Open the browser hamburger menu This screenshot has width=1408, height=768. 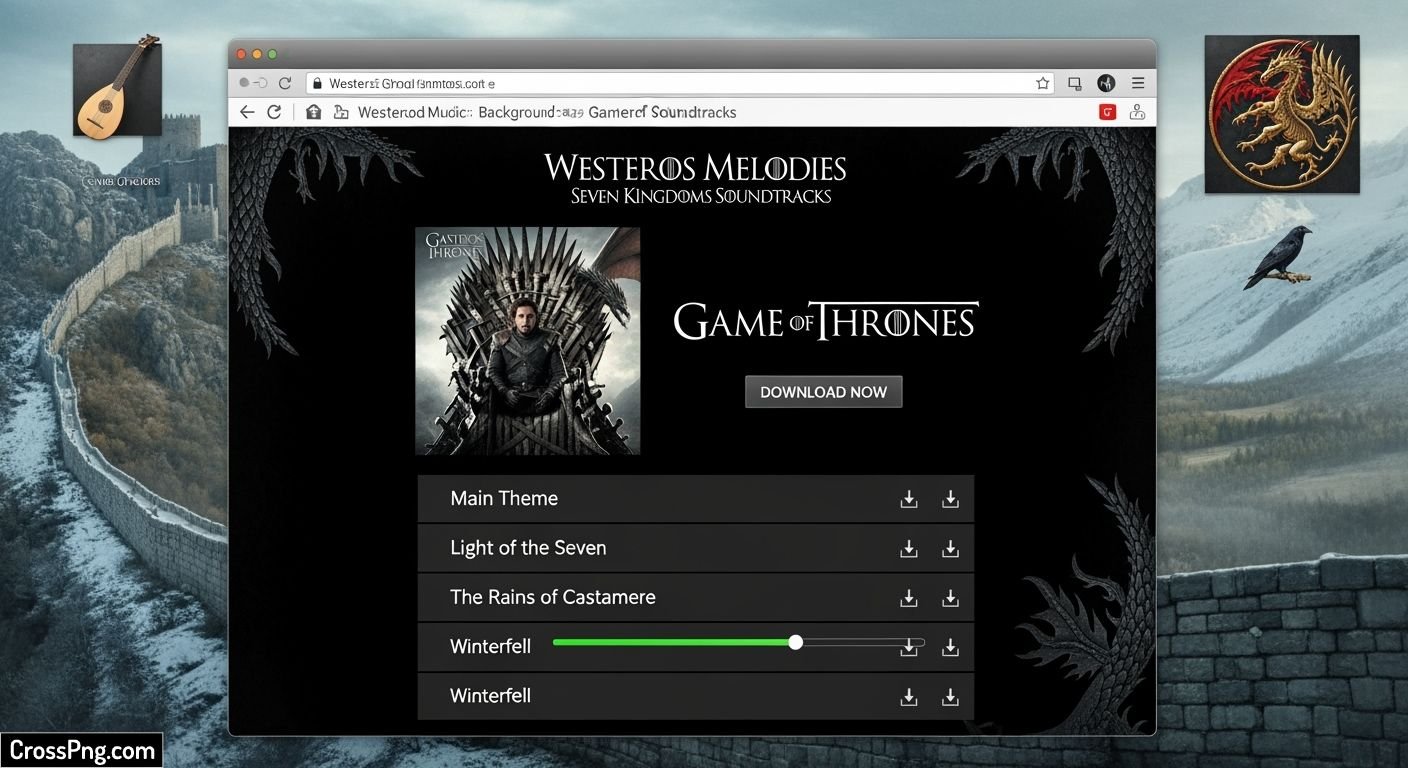point(1138,83)
